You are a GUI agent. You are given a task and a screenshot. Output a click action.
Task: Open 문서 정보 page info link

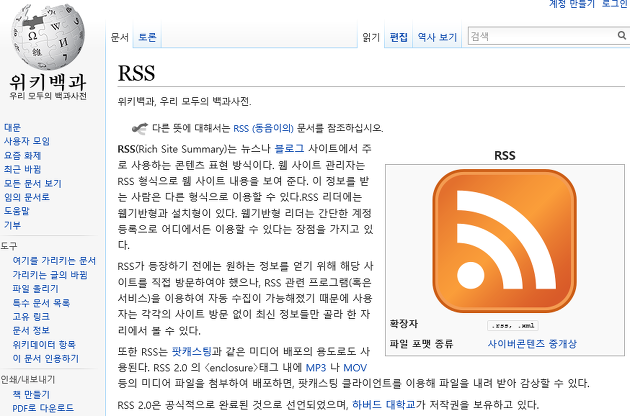(x=31, y=330)
